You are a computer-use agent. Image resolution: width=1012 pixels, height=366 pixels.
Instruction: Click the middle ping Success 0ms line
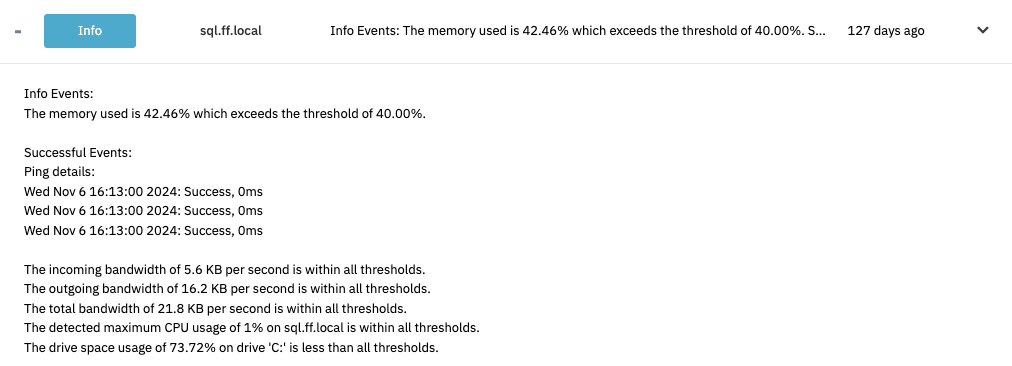143,211
